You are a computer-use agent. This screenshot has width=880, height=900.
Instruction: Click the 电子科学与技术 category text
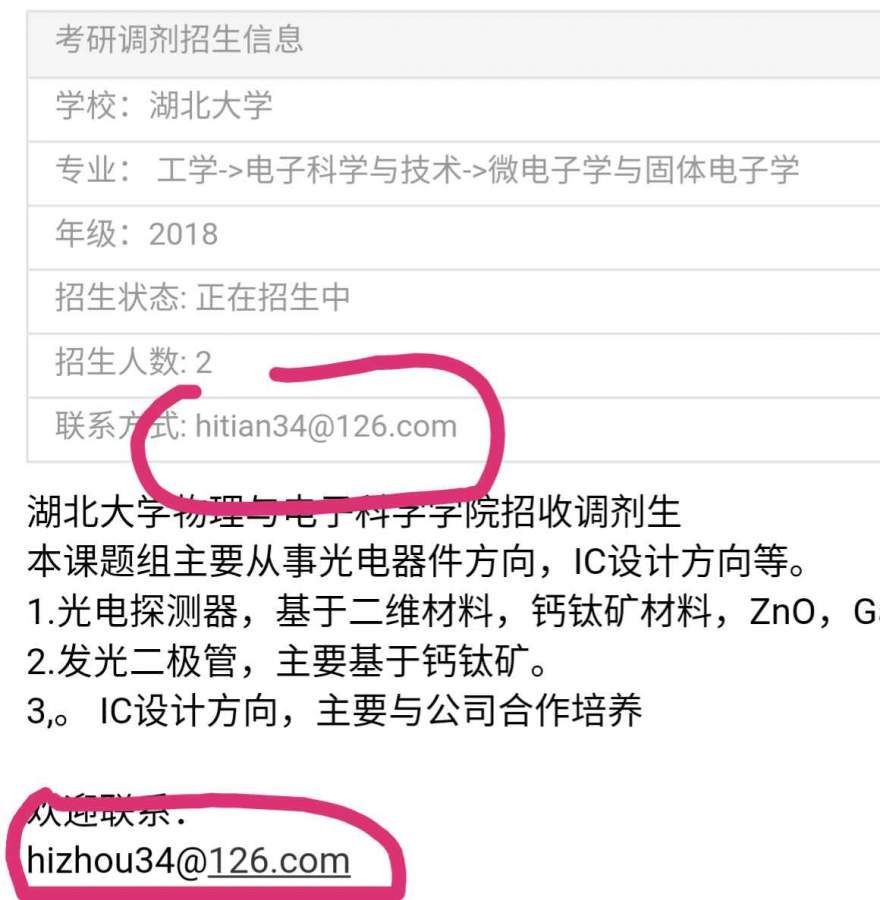coord(353,170)
